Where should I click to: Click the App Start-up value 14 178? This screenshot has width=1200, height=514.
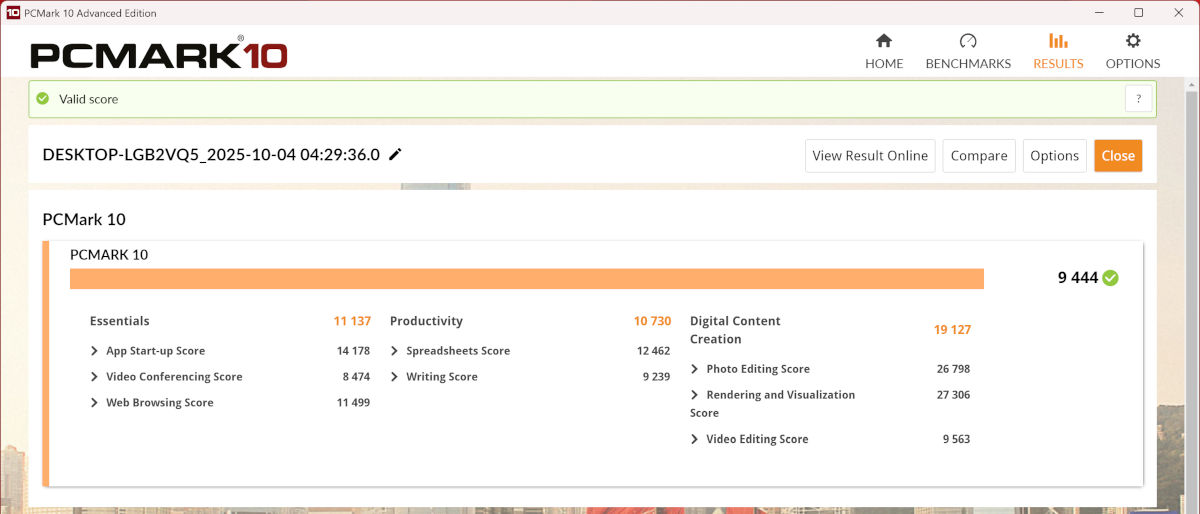353,351
